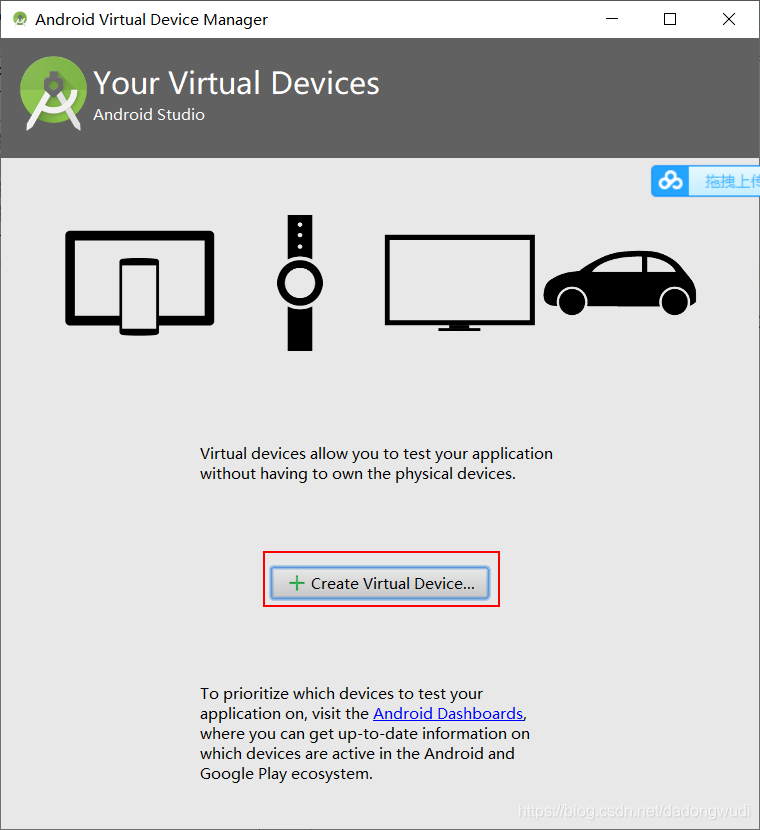Close the Android Virtual Device Manager

coord(729,19)
